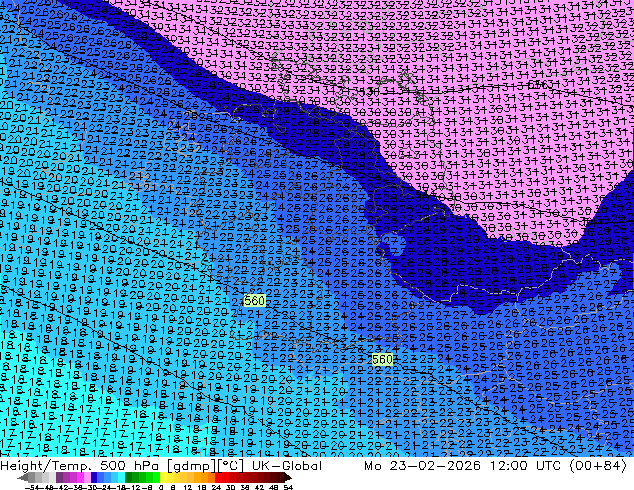Pick the dark blue legend swatch
This screenshot has height=490, width=634.
point(94,478)
